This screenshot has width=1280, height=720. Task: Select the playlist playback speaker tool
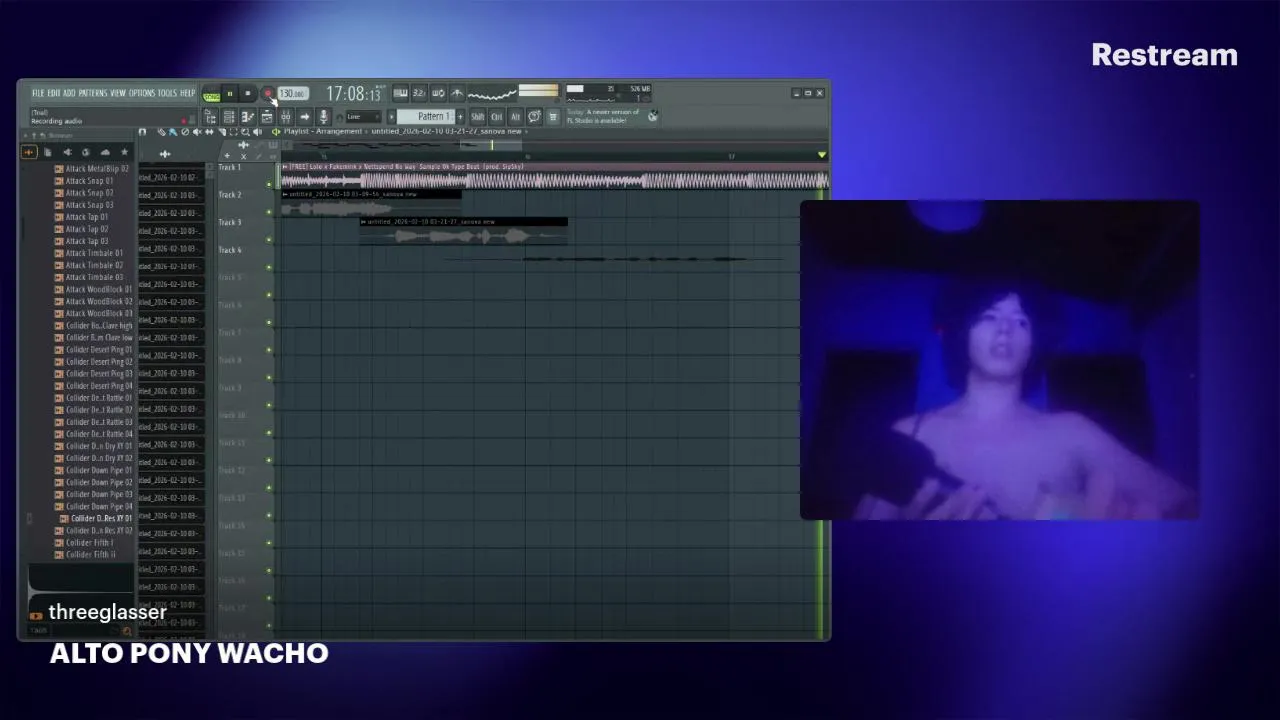click(x=257, y=132)
